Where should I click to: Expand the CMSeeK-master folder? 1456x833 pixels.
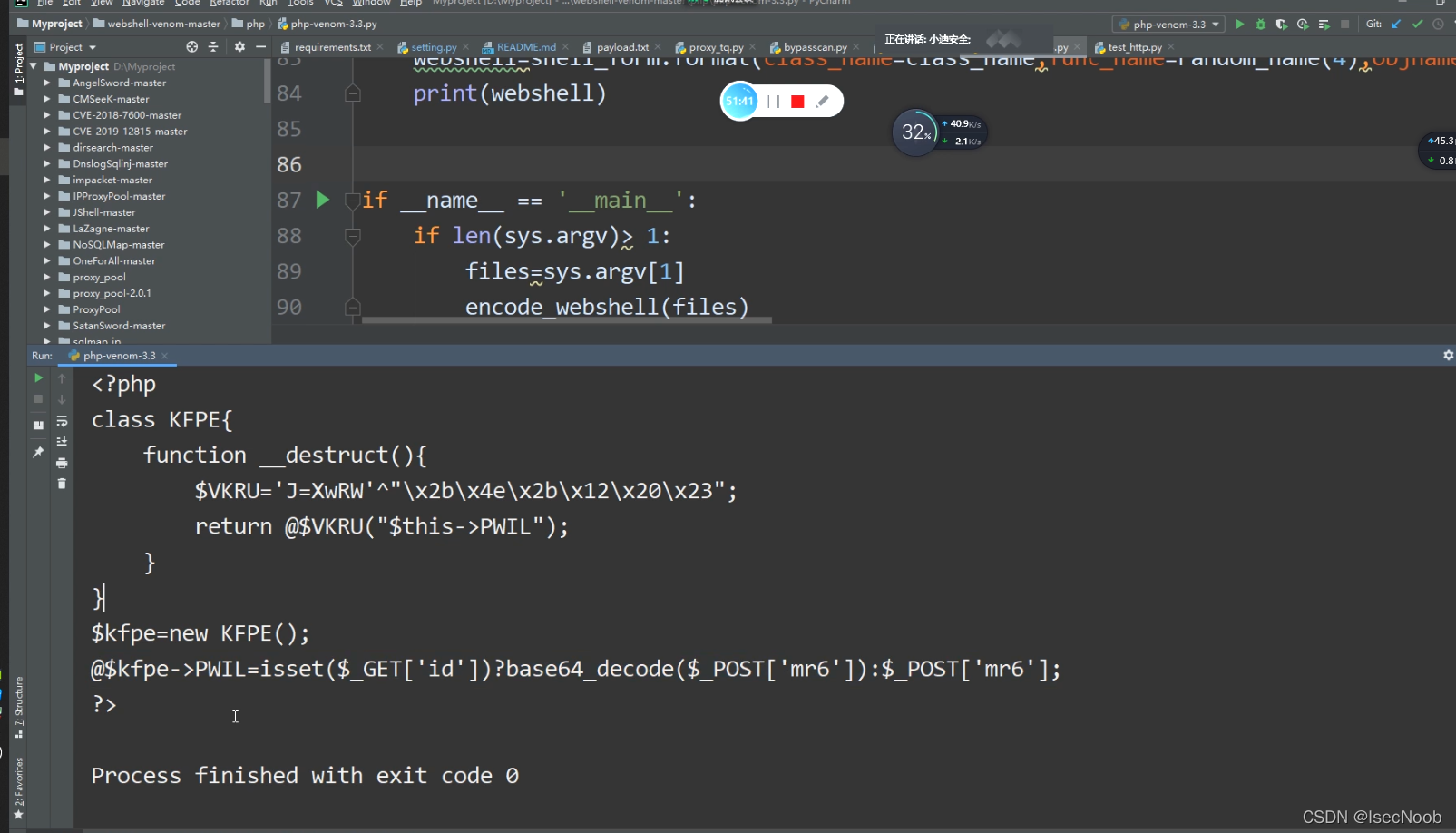pos(47,99)
